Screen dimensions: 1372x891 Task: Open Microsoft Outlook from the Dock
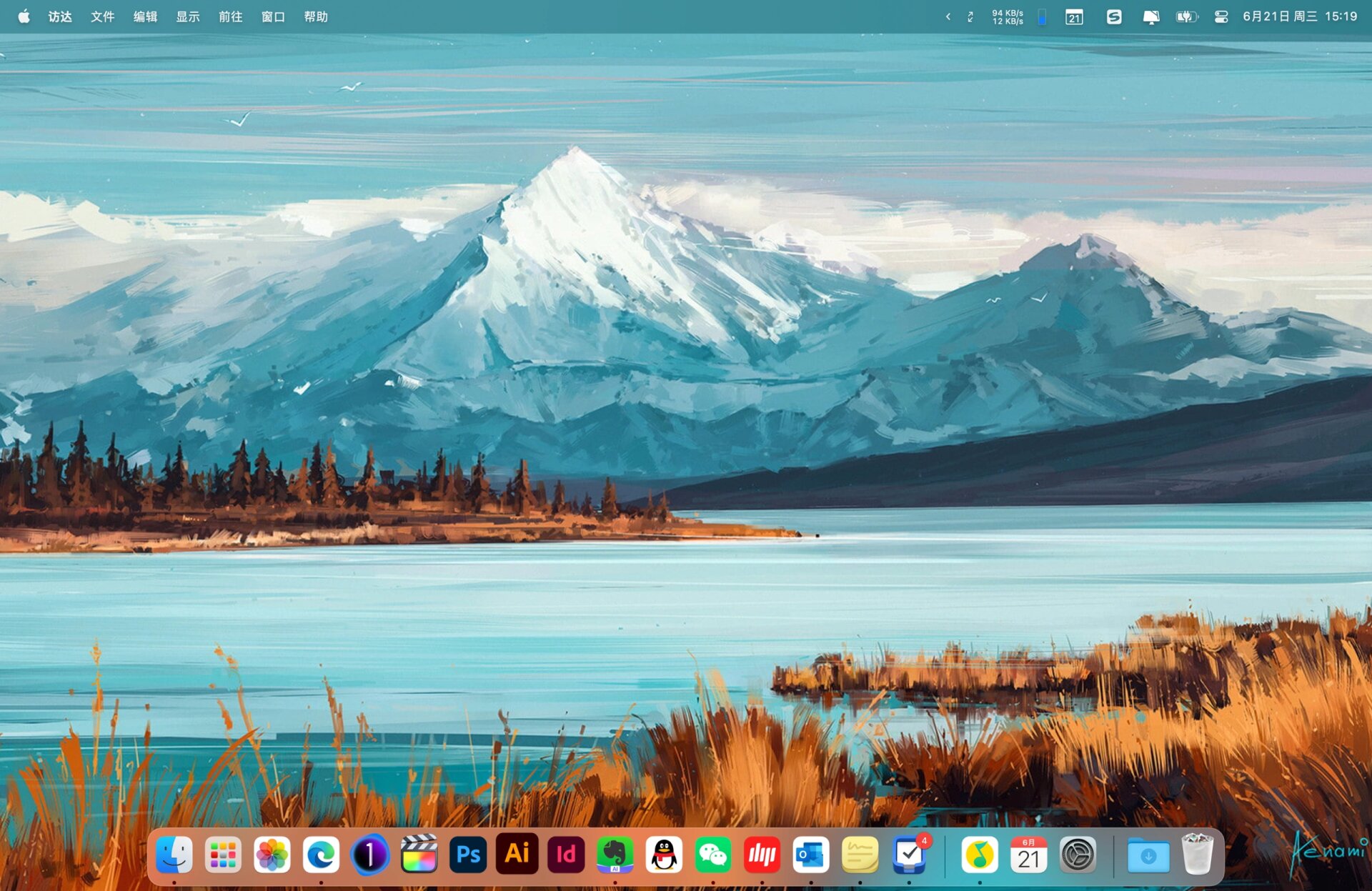[810, 854]
